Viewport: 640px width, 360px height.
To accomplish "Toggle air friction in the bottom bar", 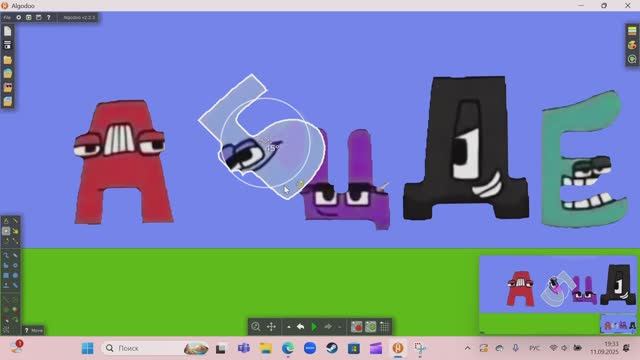I will point(371,327).
